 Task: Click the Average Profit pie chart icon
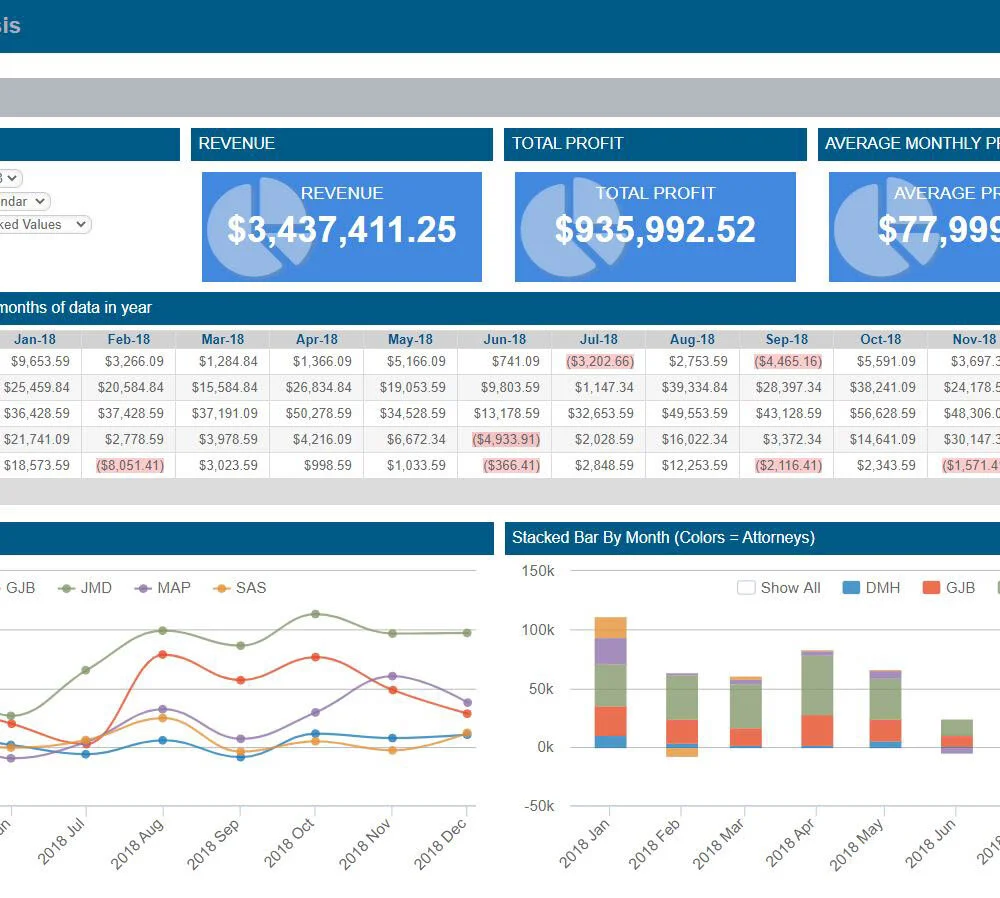click(x=885, y=227)
